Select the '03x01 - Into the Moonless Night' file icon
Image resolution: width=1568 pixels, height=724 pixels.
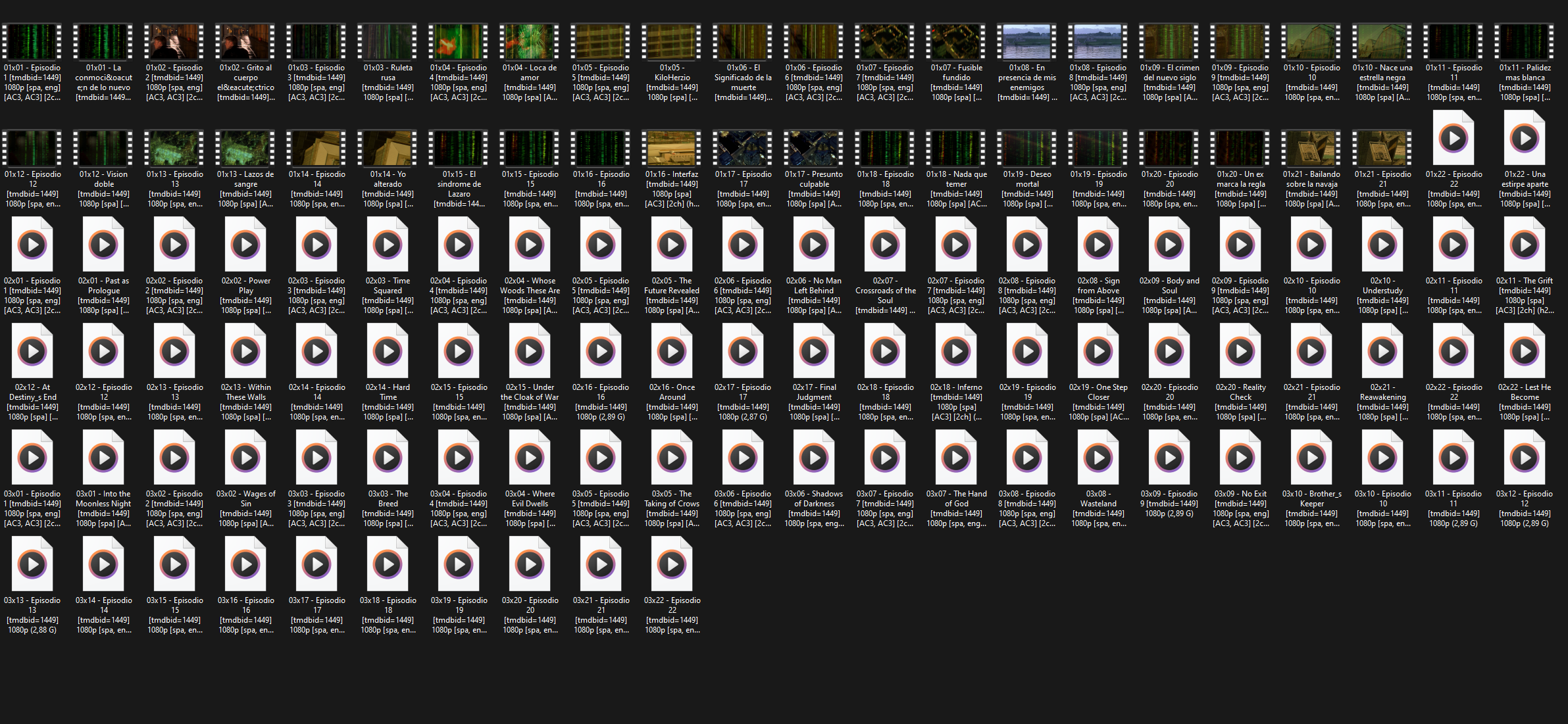[103, 458]
